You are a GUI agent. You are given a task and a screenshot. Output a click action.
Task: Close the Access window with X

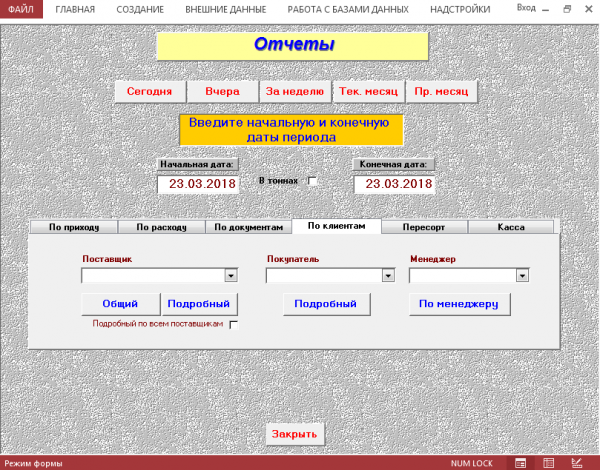tap(589, 9)
